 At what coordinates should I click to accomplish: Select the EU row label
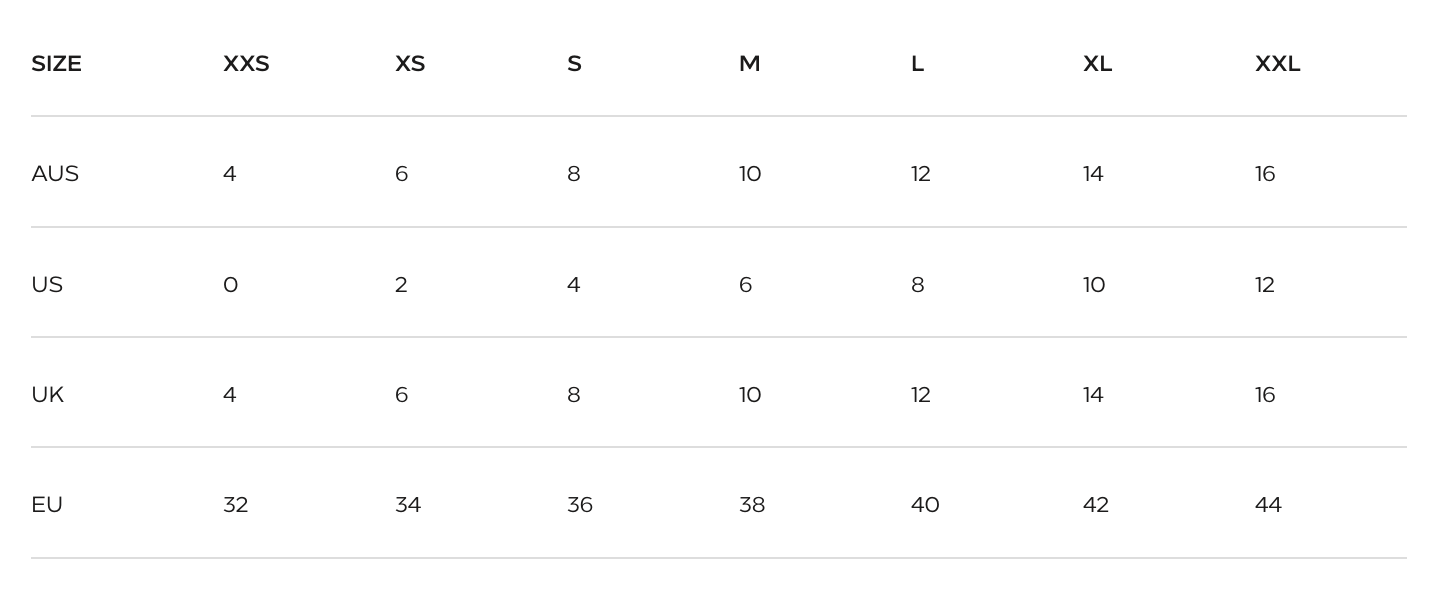coord(47,505)
